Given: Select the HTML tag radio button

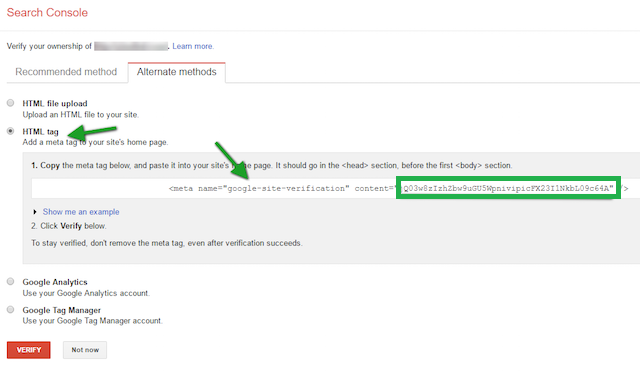Looking at the screenshot, I should [11, 131].
